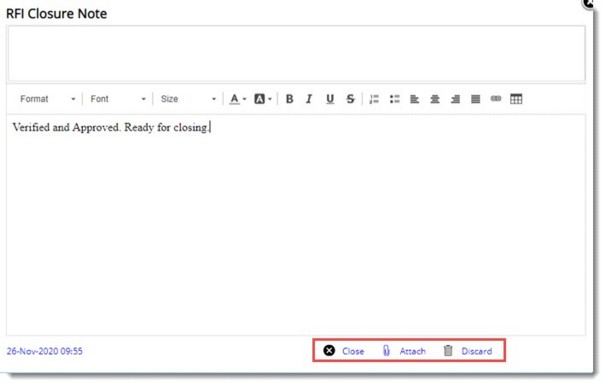
Task: Apply Strikethrough formatting
Action: coord(350,99)
